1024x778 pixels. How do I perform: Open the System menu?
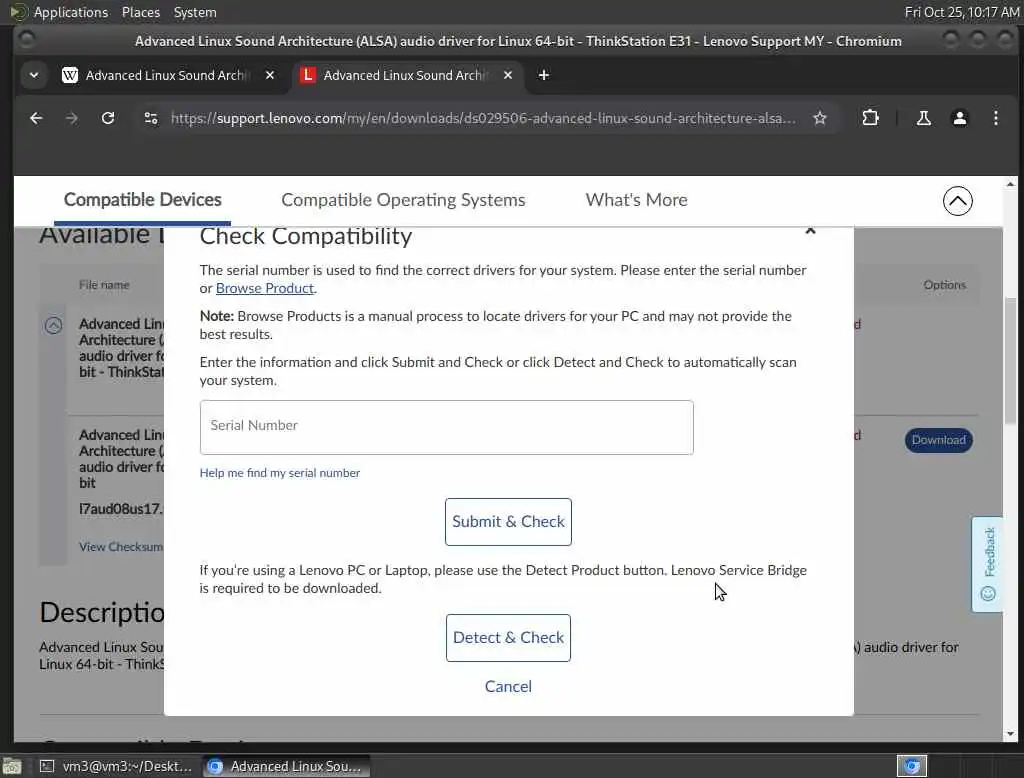coord(195,12)
